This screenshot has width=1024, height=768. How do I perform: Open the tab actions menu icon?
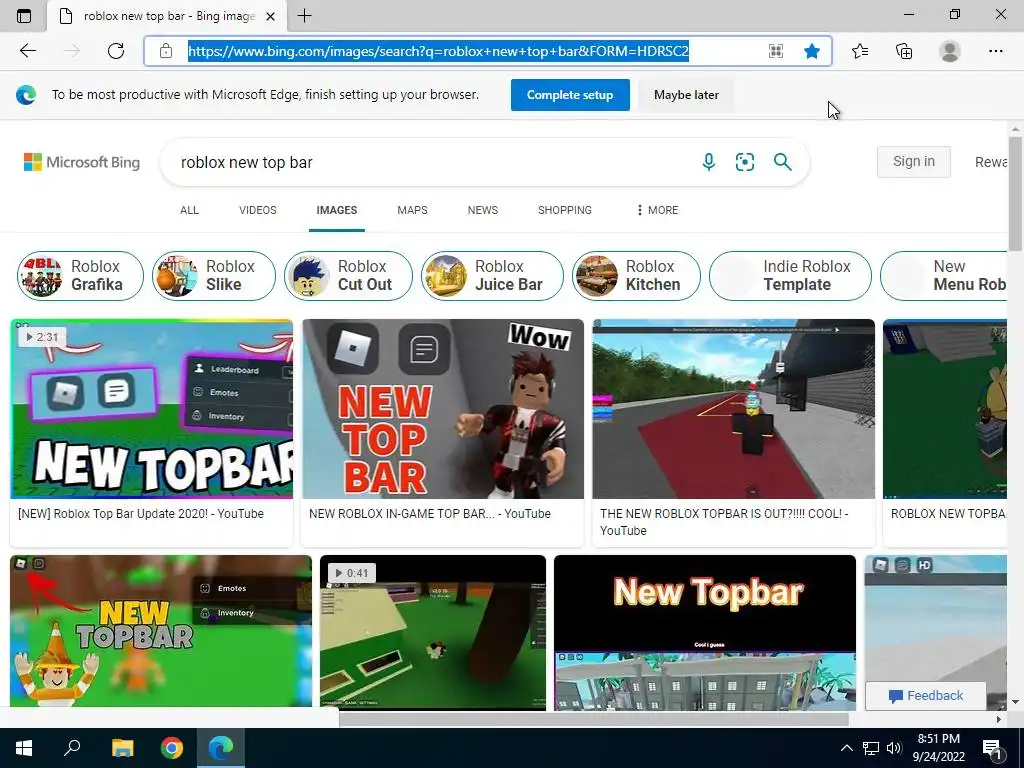(x=24, y=16)
